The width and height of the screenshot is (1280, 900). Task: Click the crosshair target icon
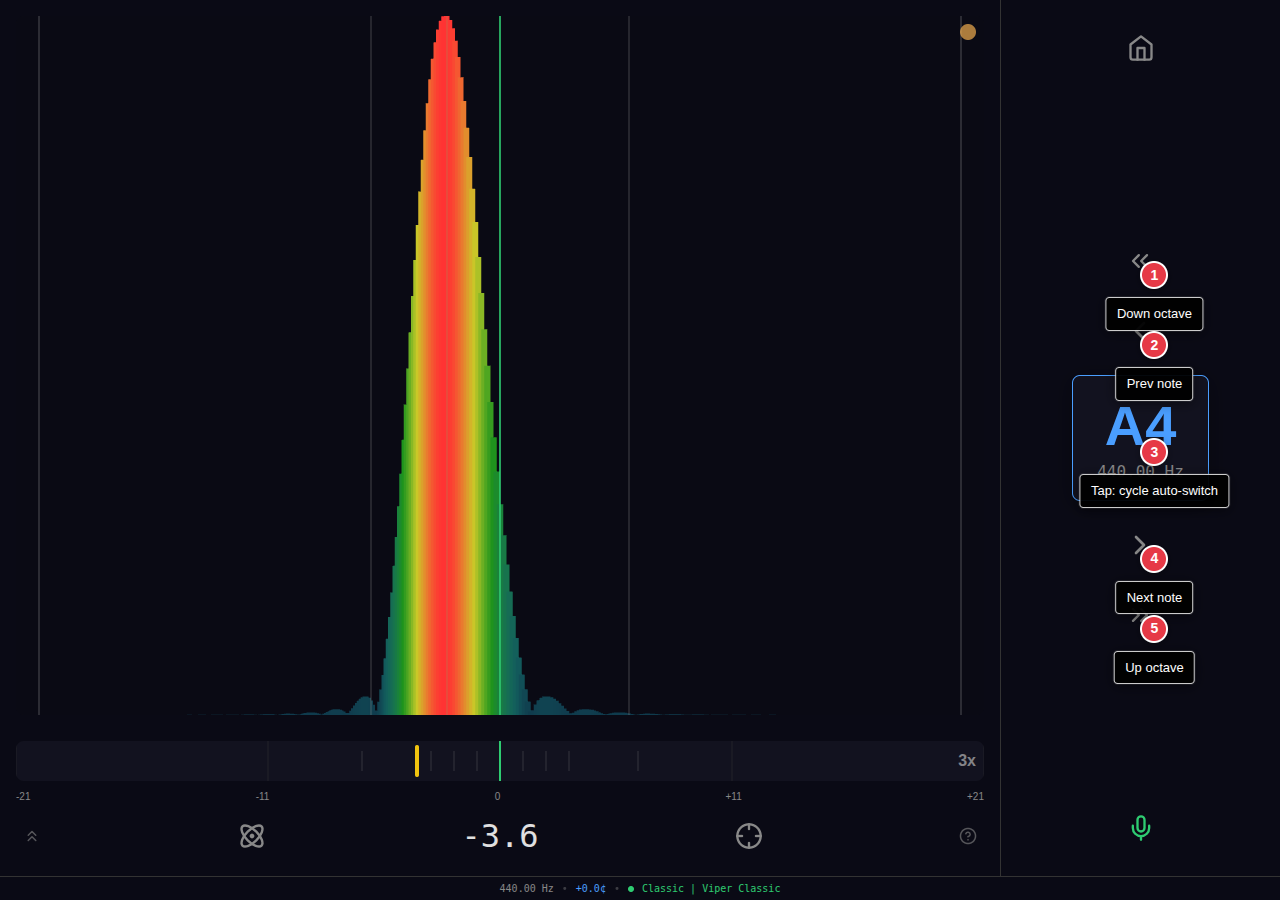pyautogui.click(x=749, y=836)
